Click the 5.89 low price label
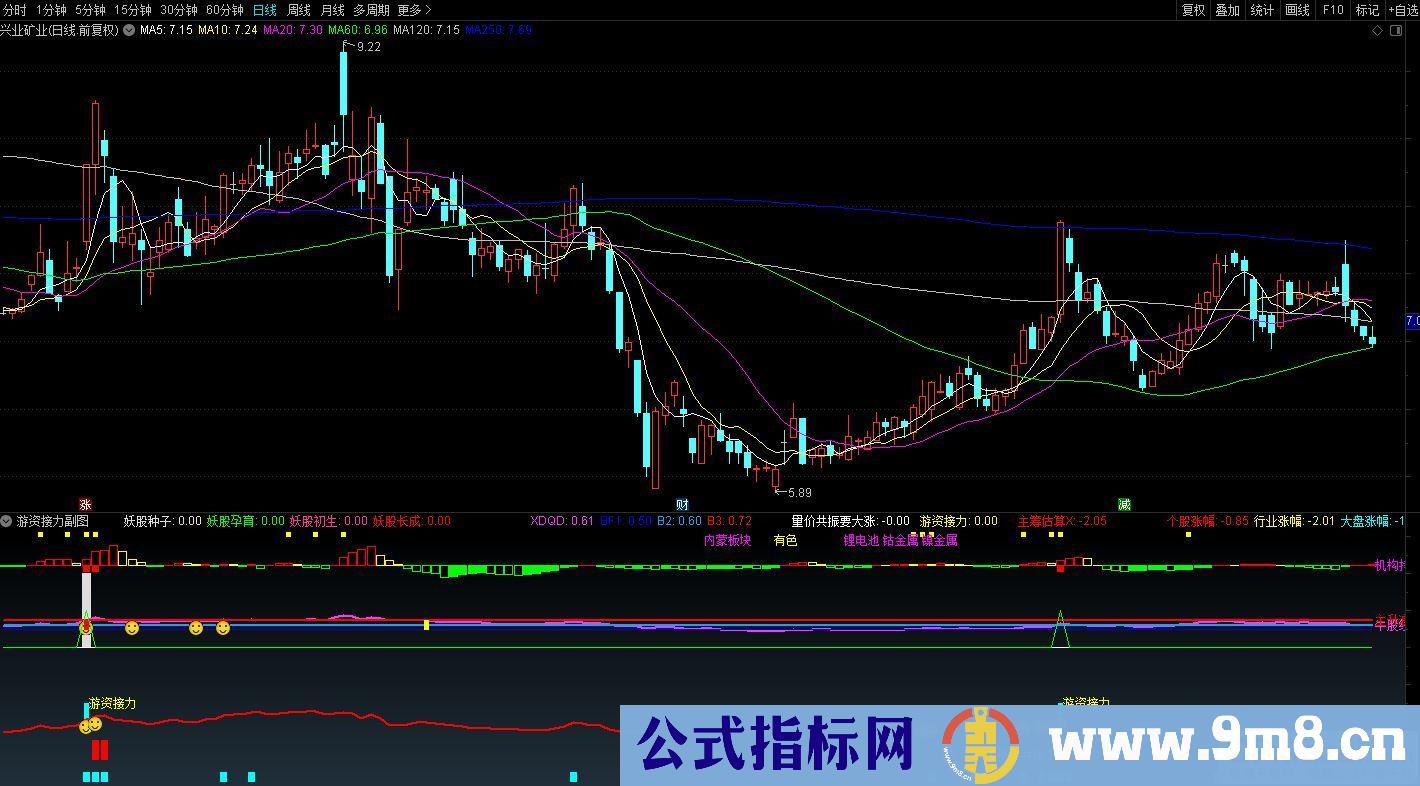The height and width of the screenshot is (786, 1420). tap(799, 493)
